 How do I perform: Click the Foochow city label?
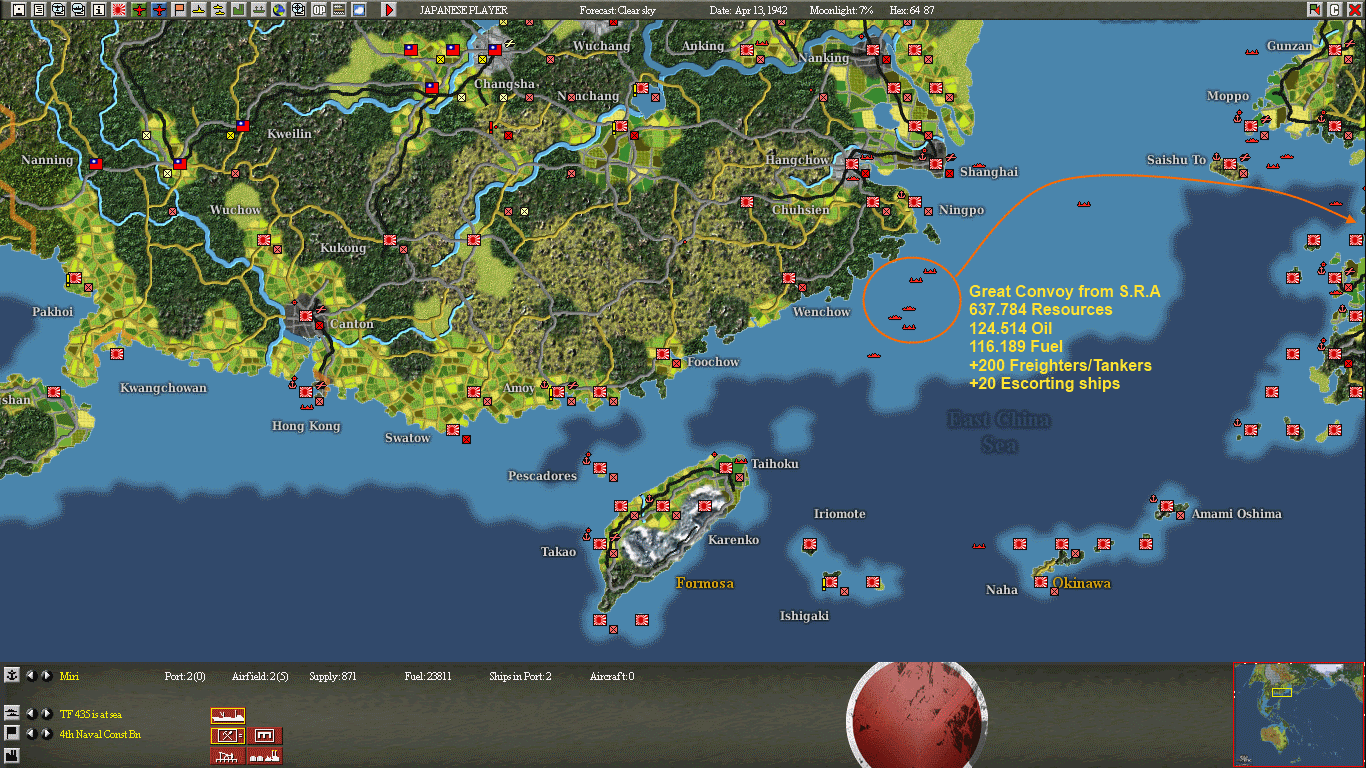(713, 362)
